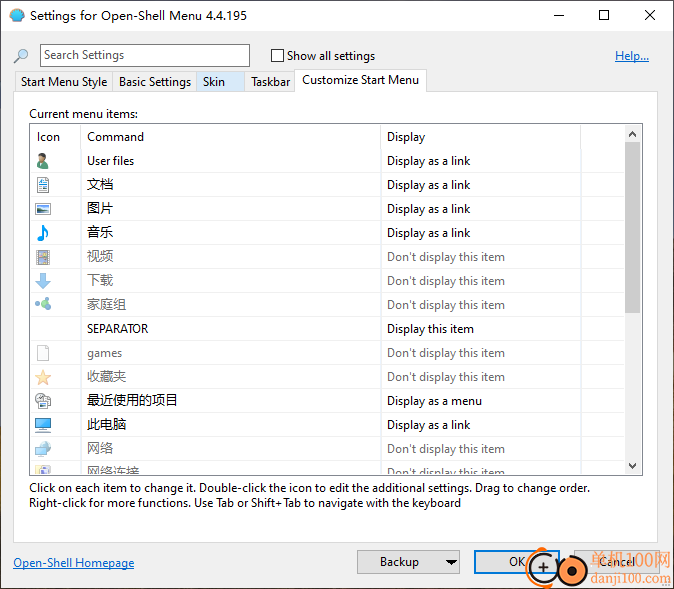Select the Customize Start Menu tab
674x589 pixels.
(360, 80)
